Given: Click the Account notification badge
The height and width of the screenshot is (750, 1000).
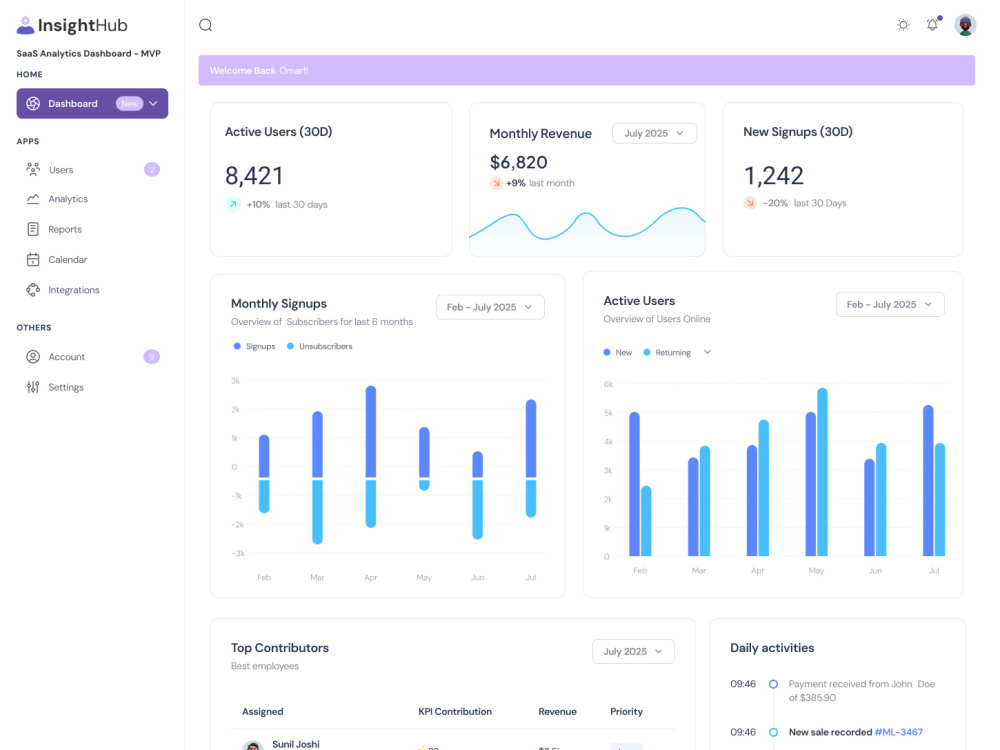Looking at the screenshot, I should click(152, 357).
